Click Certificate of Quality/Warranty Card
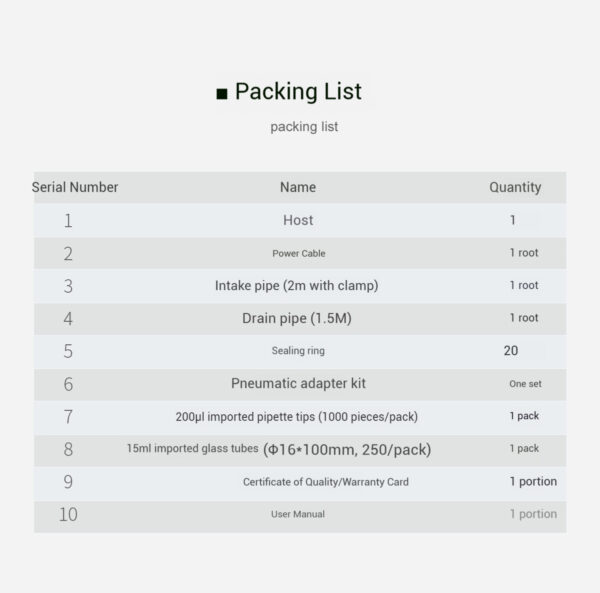 [325, 482]
